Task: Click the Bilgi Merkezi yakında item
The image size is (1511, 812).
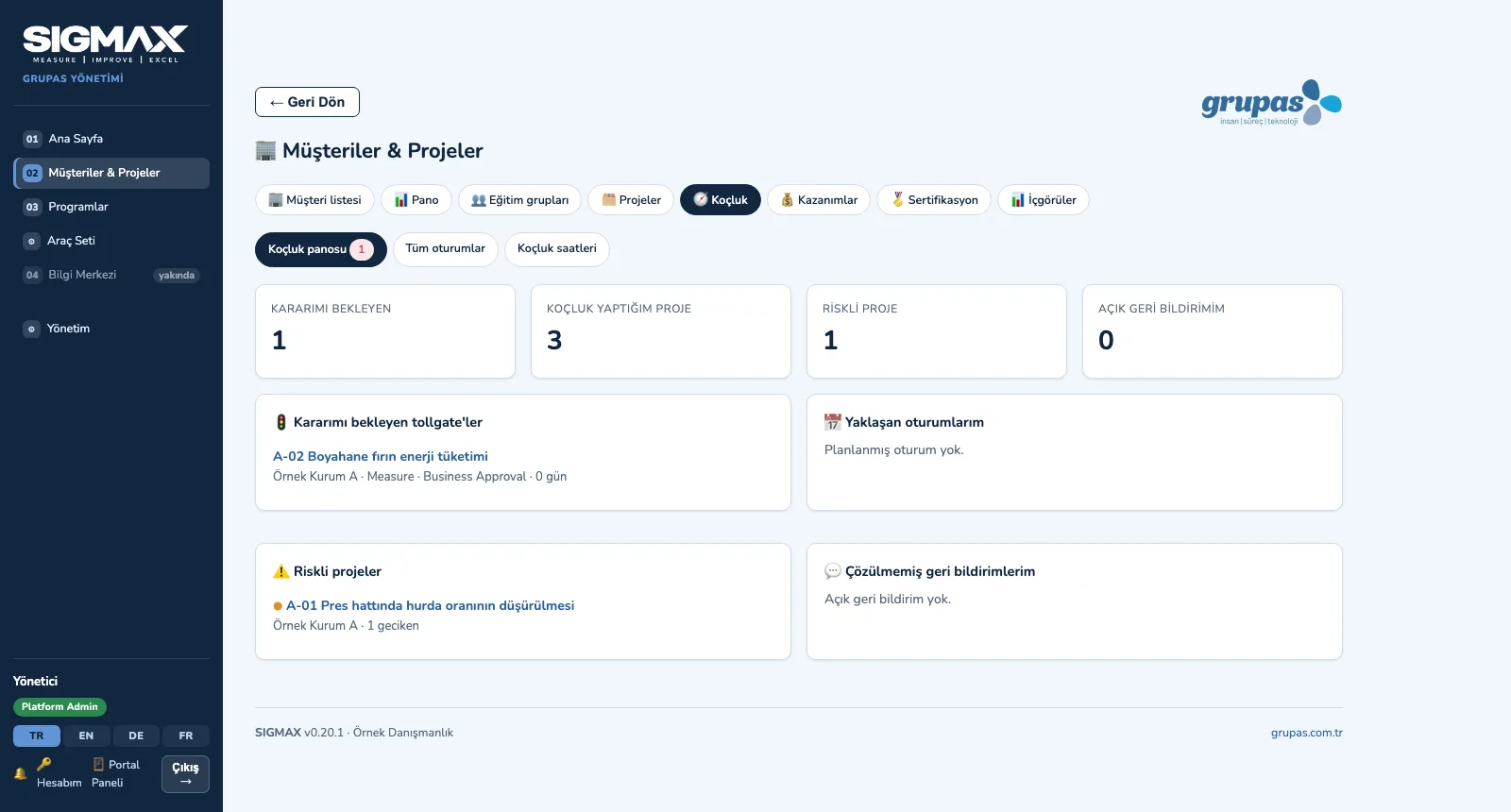Action: tap(111, 275)
